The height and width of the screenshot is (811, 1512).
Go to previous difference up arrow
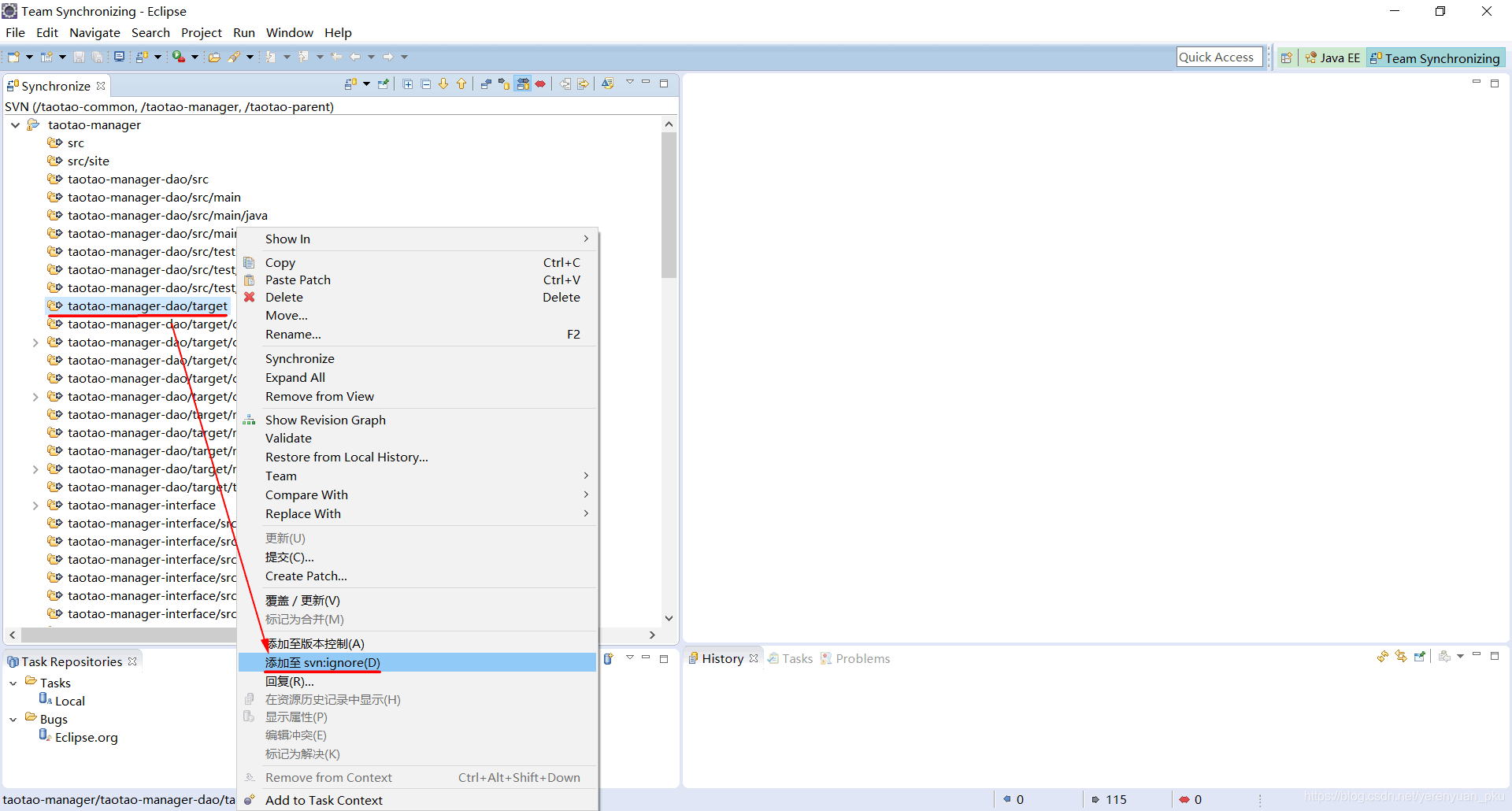(x=461, y=83)
